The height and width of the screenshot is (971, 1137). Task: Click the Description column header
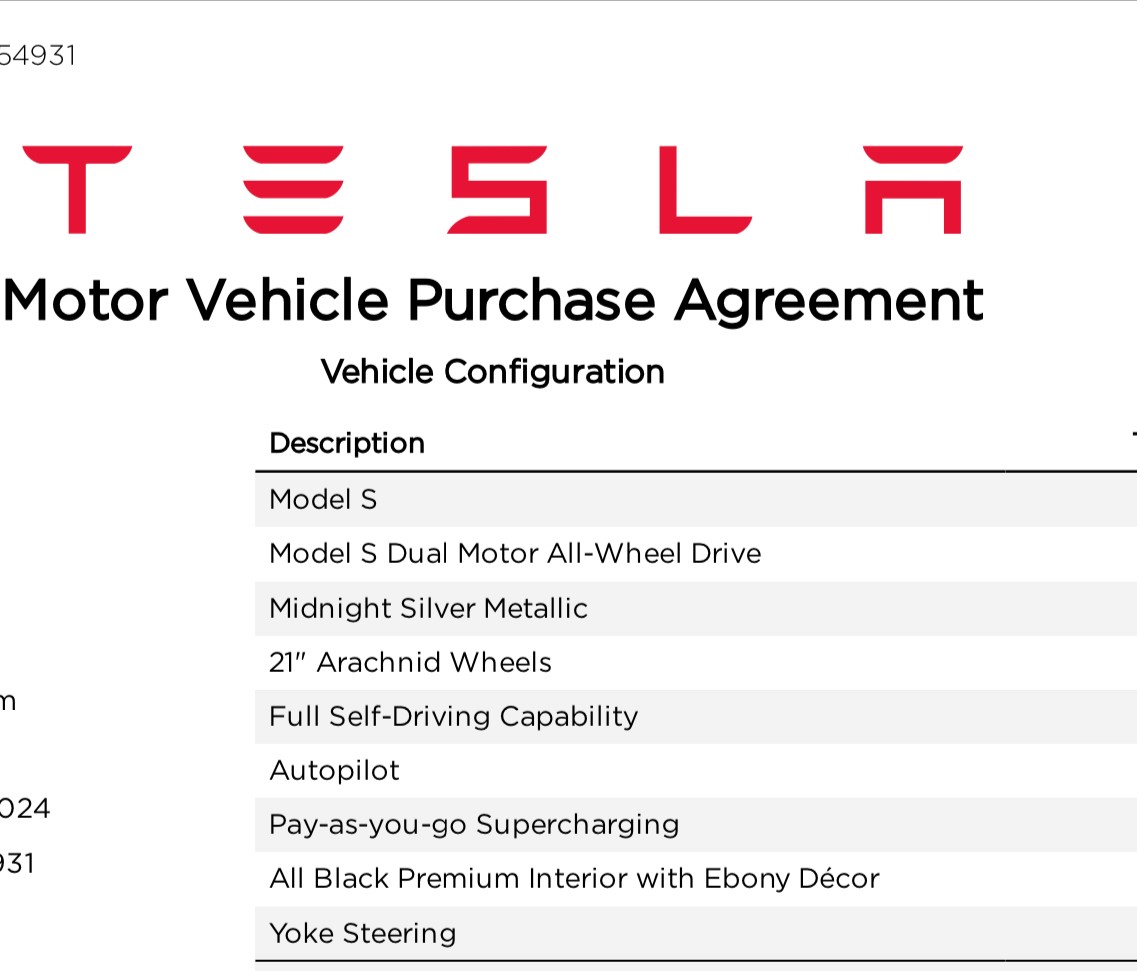click(x=347, y=443)
